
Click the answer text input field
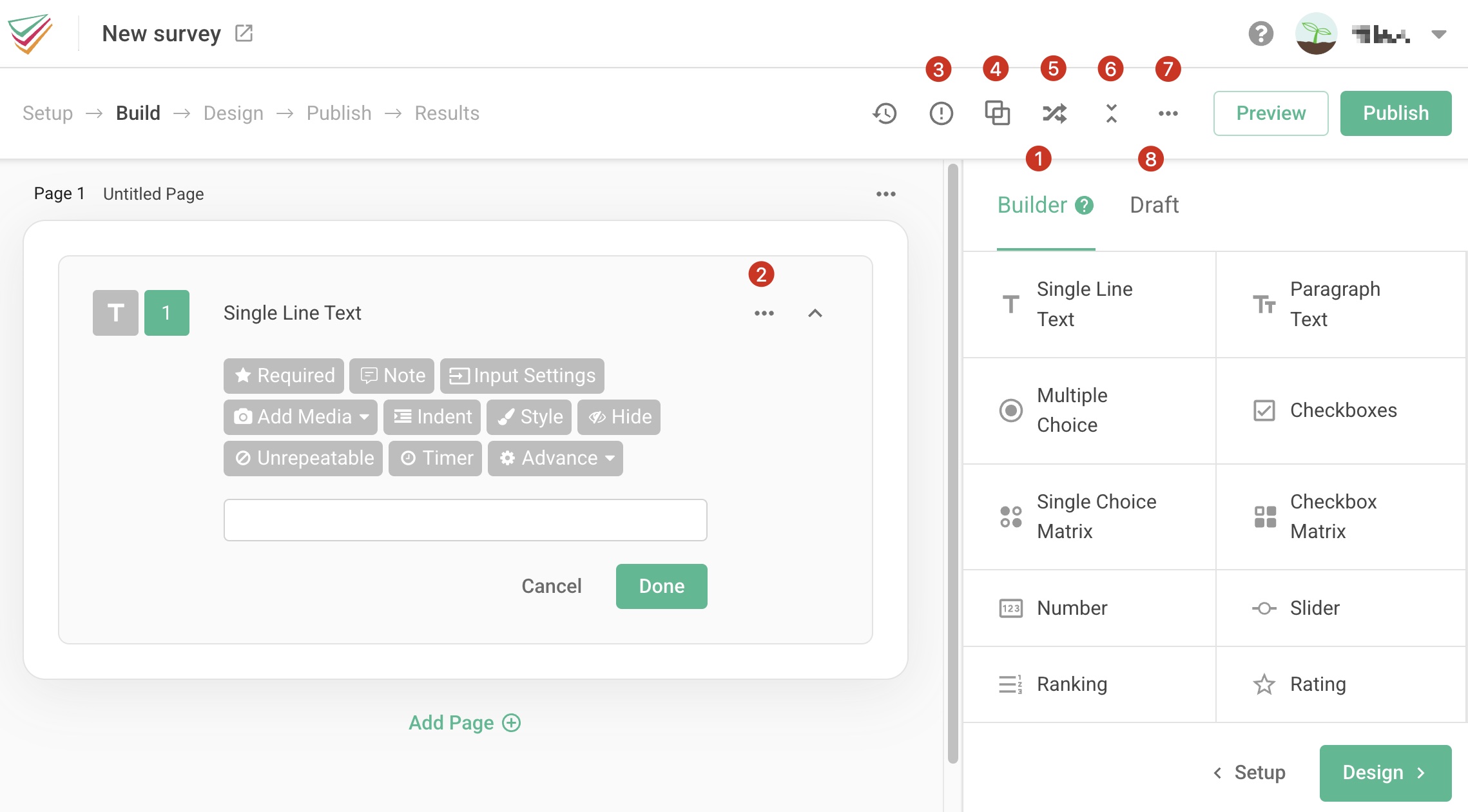tap(465, 519)
